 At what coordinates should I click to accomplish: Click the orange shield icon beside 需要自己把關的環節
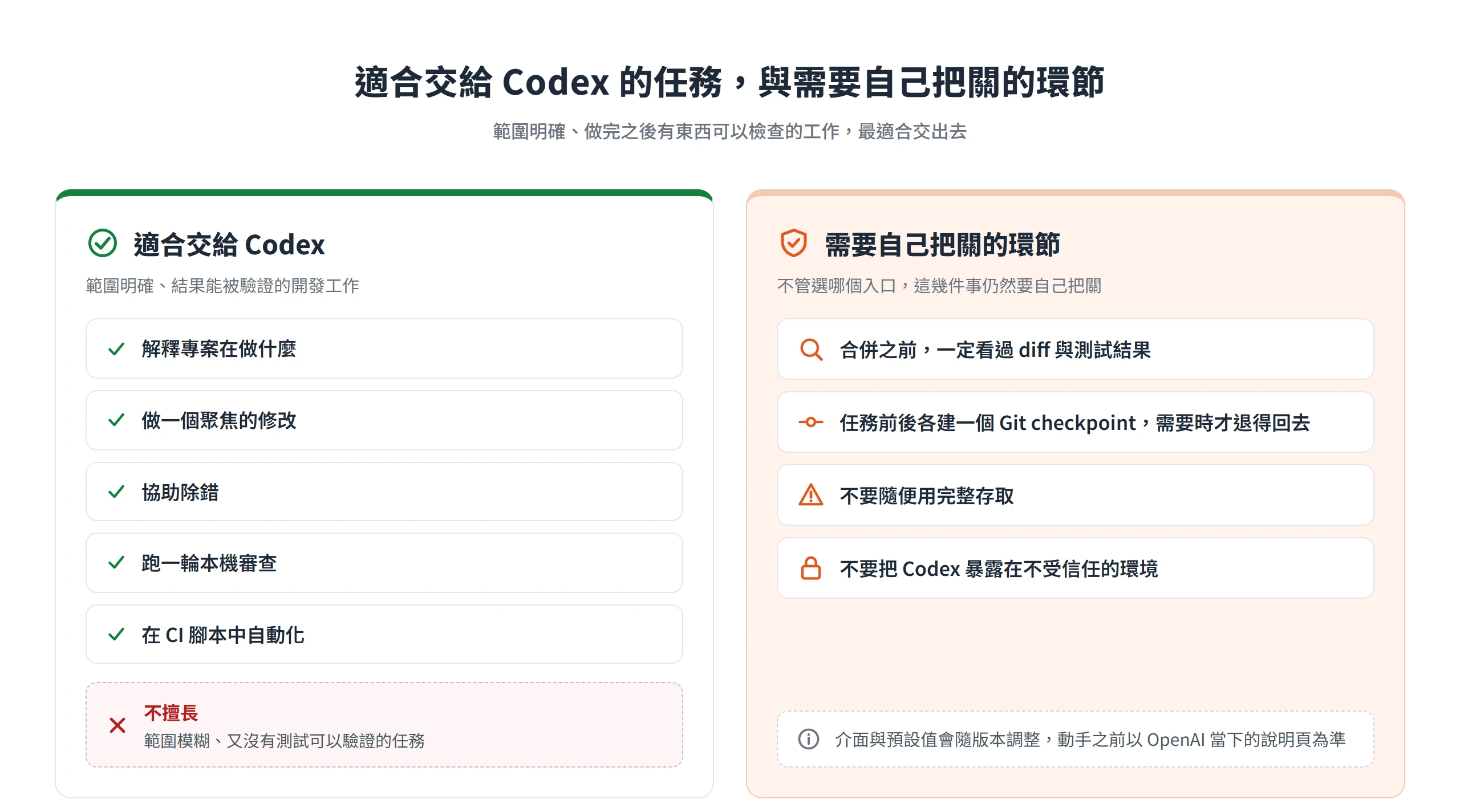coord(793,243)
